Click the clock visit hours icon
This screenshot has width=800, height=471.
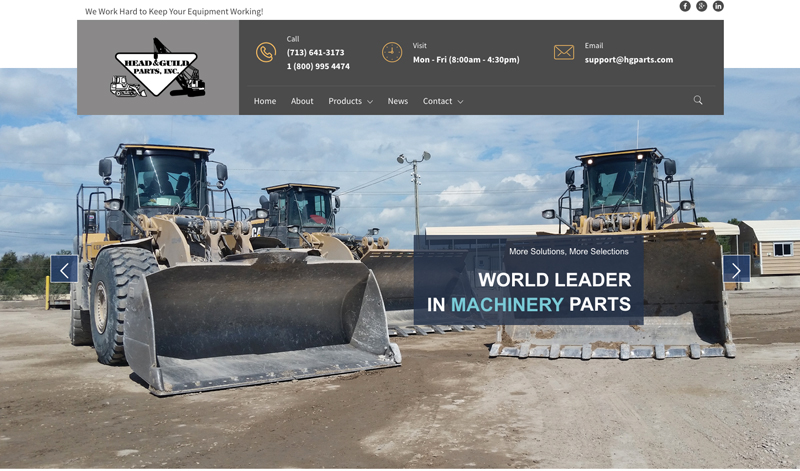392,52
